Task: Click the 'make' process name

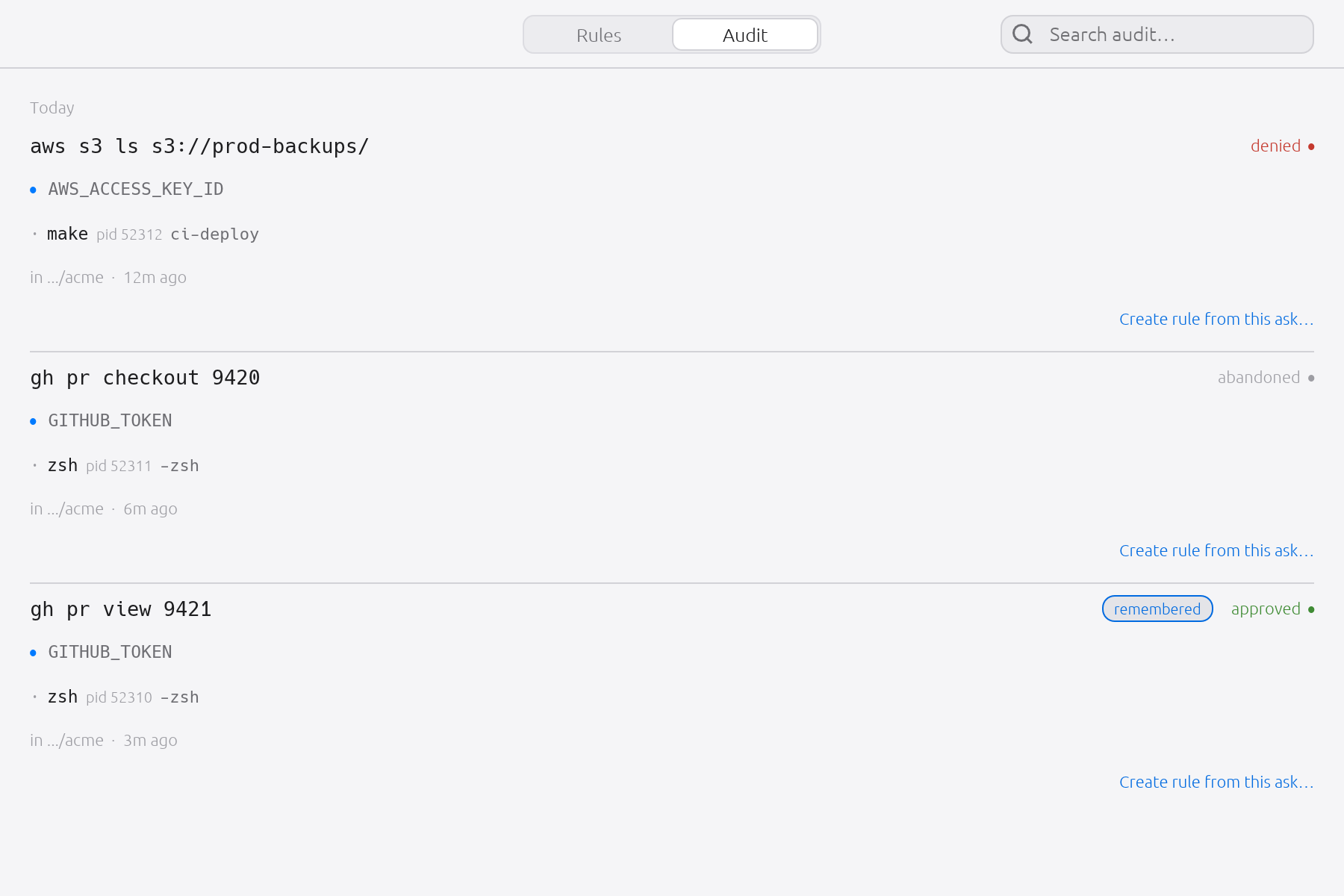Action: (67, 234)
